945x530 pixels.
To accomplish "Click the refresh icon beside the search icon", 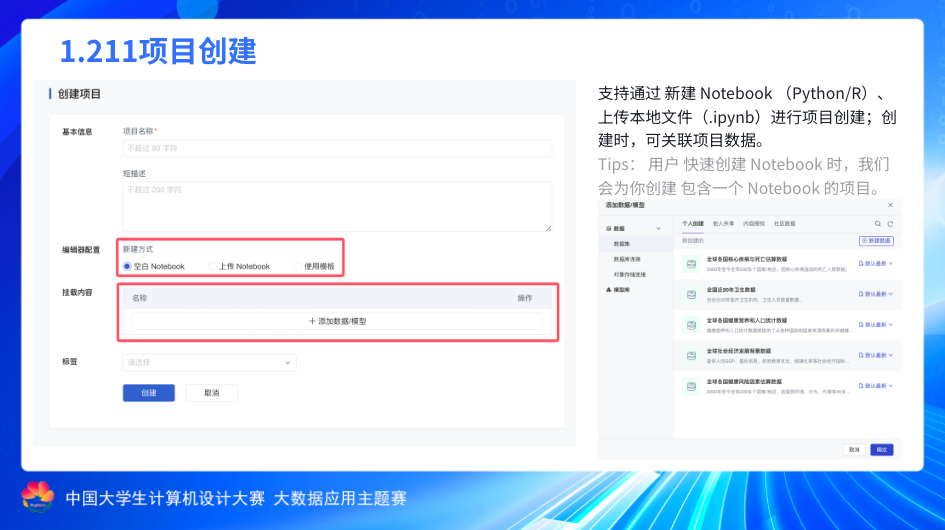I will [x=890, y=224].
